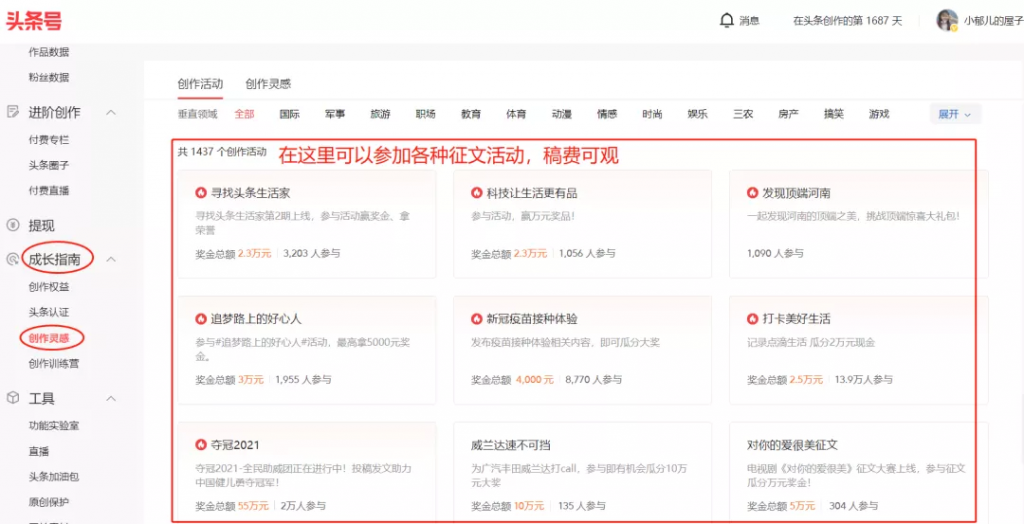Open the 小郁儿的屋子 profile avatar
Screen dimensions: 1024x524
tap(946, 20)
